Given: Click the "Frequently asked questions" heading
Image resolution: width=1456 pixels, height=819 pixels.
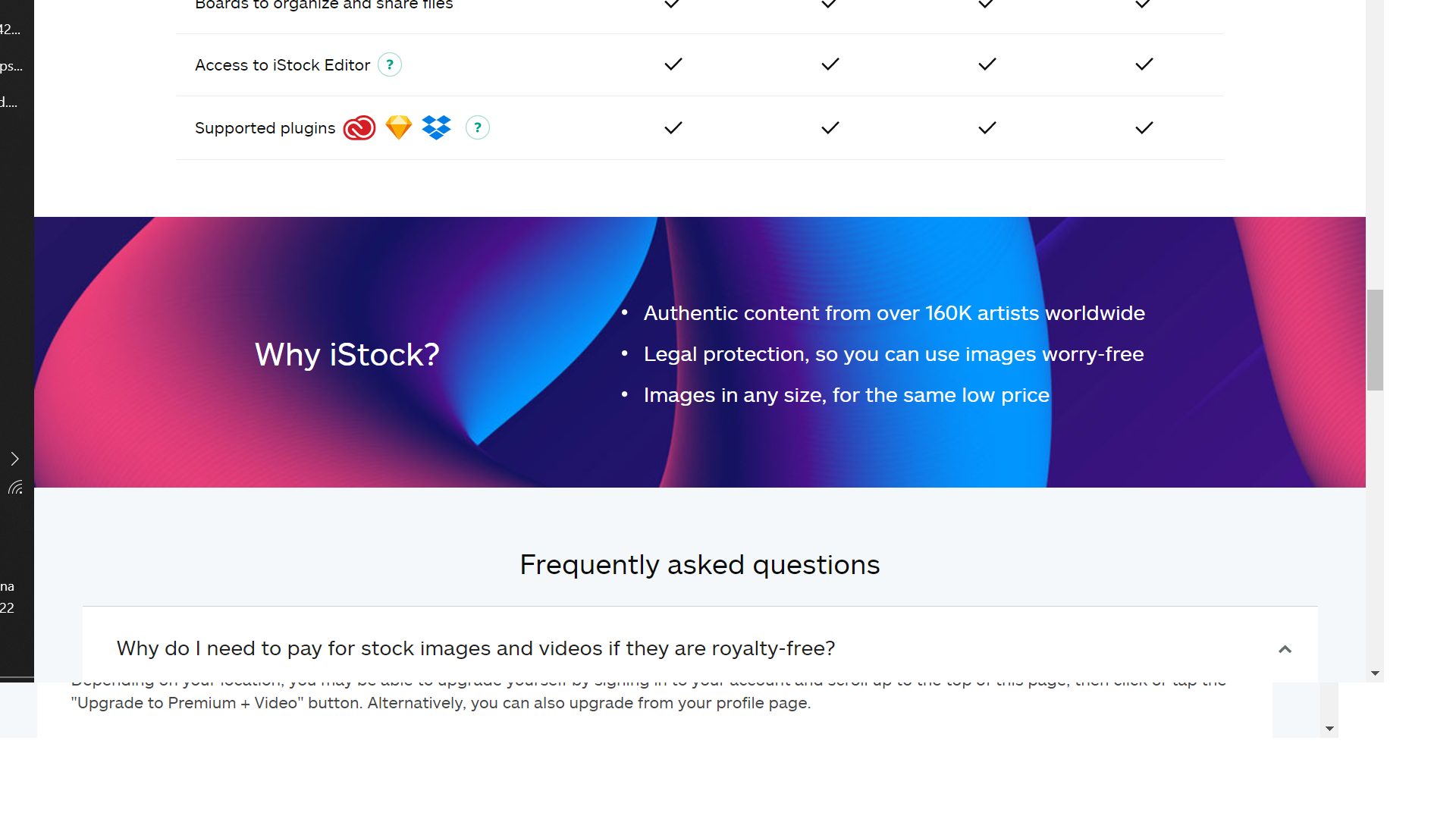Looking at the screenshot, I should point(699,565).
